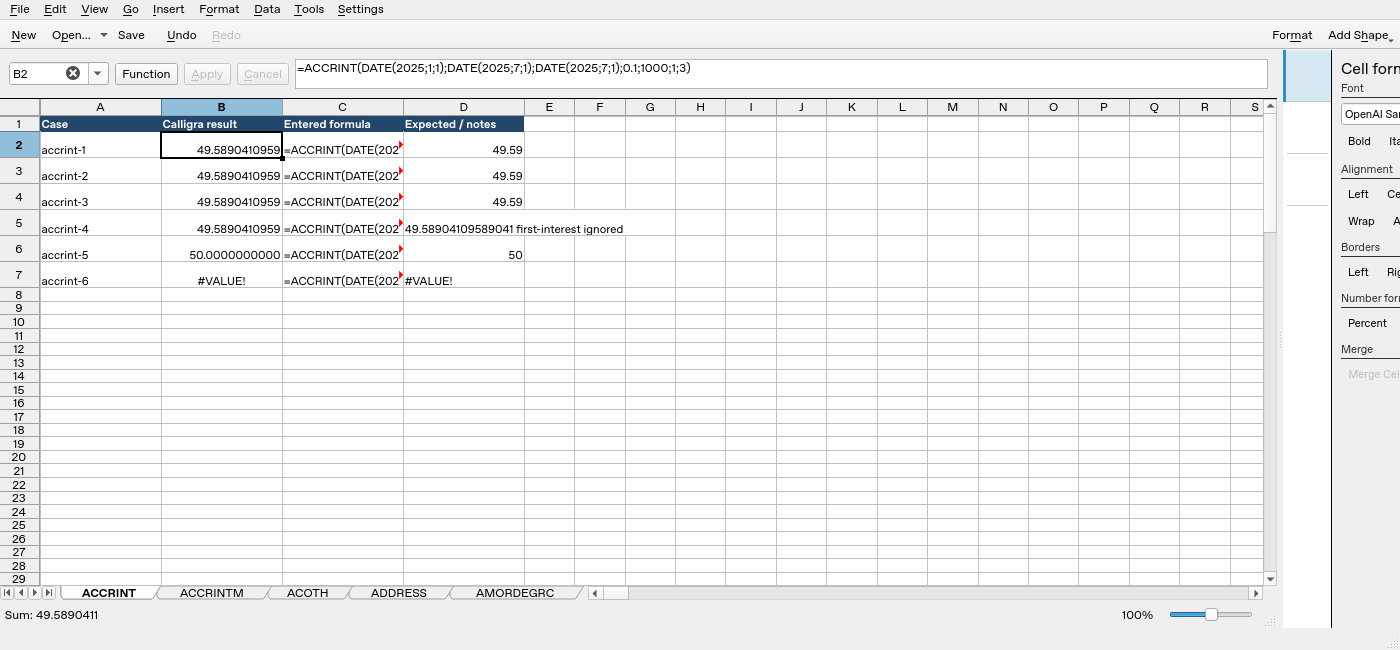Open the Edit menu

click(55, 9)
